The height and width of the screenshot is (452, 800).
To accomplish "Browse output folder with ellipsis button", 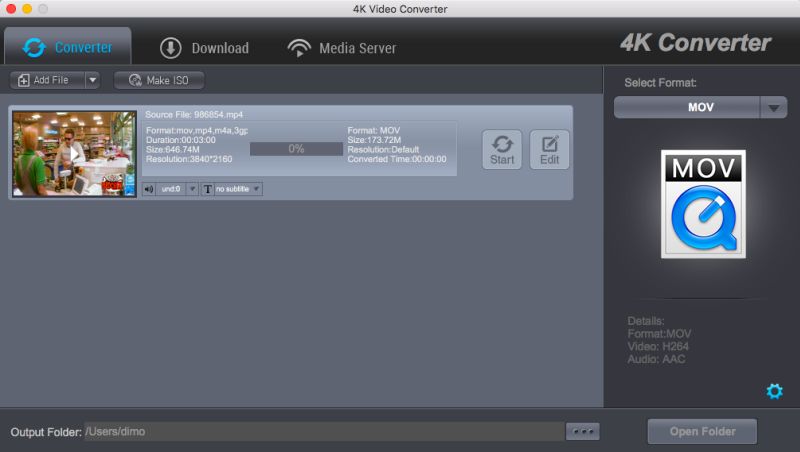I will coord(583,432).
